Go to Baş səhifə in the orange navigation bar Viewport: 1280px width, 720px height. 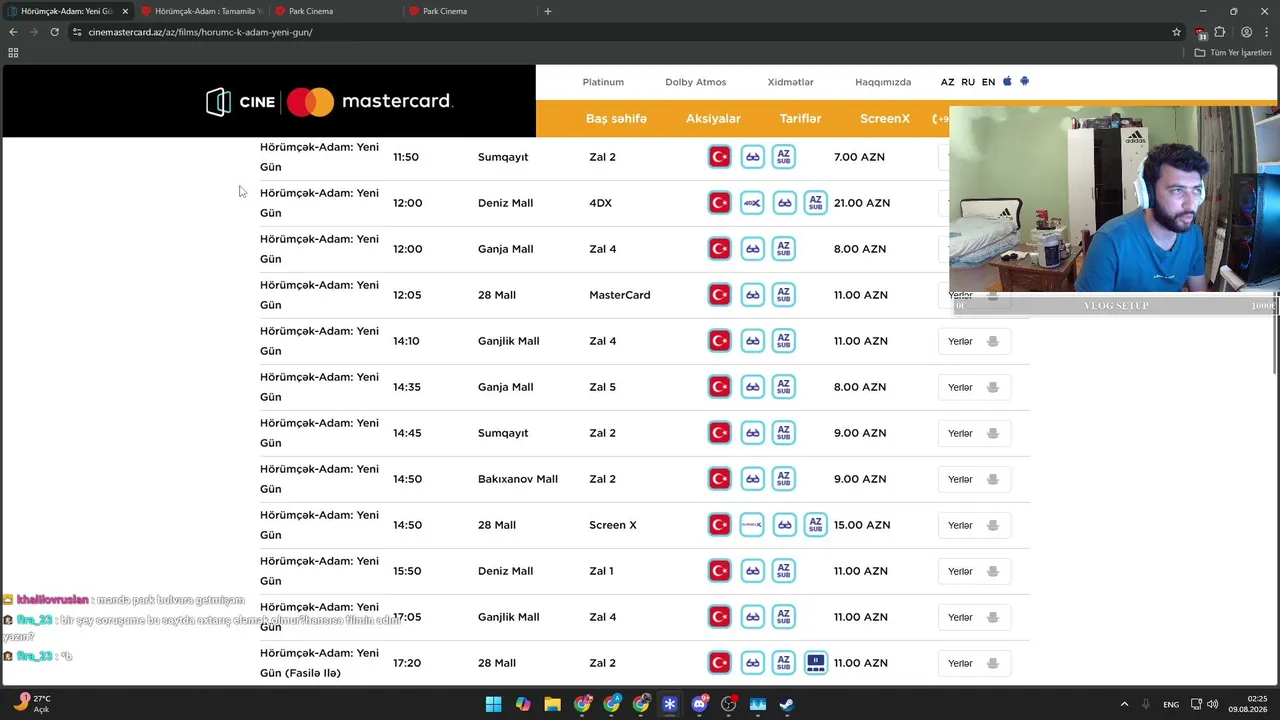coord(616,119)
